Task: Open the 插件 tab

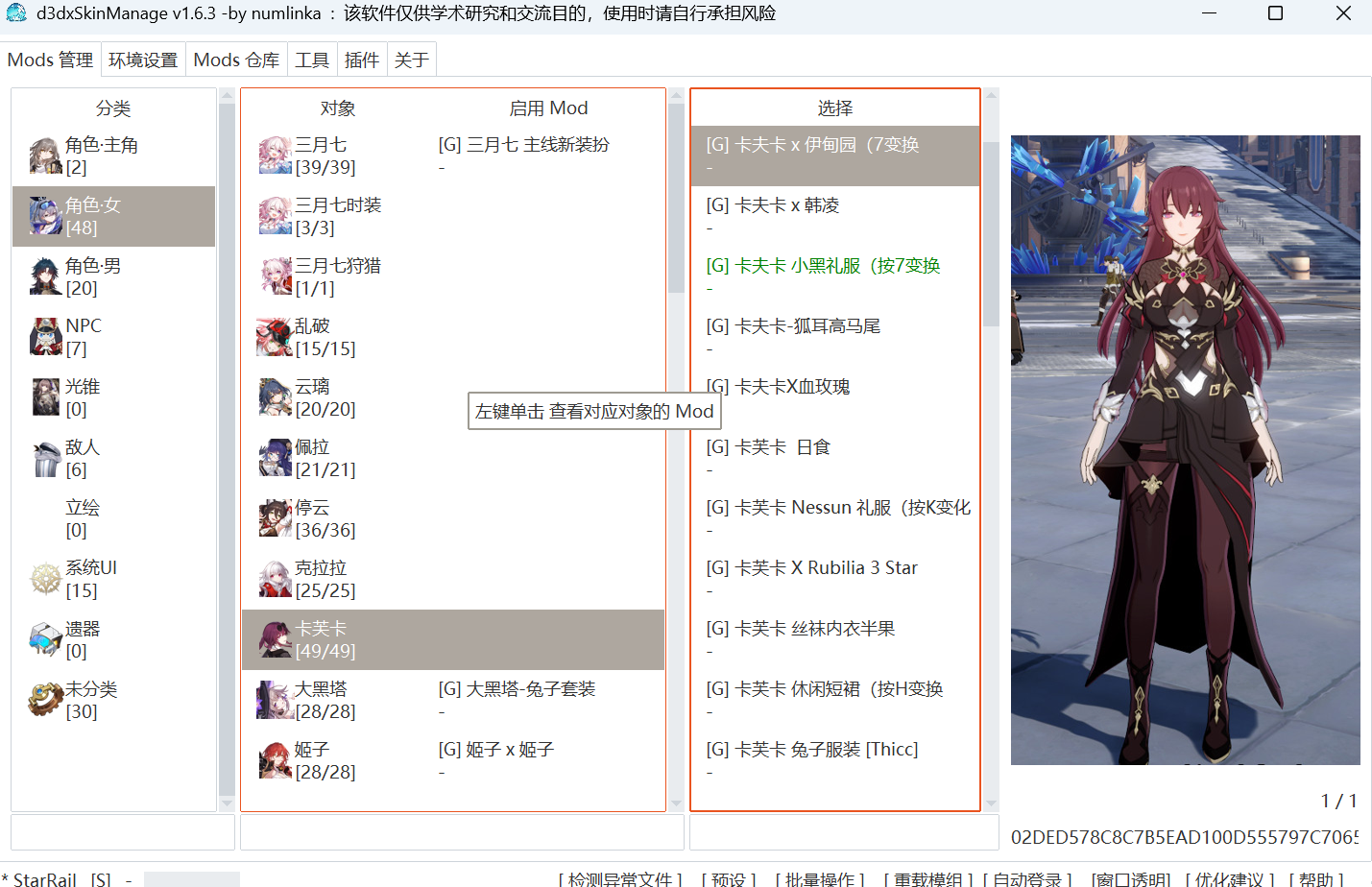Action: (362, 60)
